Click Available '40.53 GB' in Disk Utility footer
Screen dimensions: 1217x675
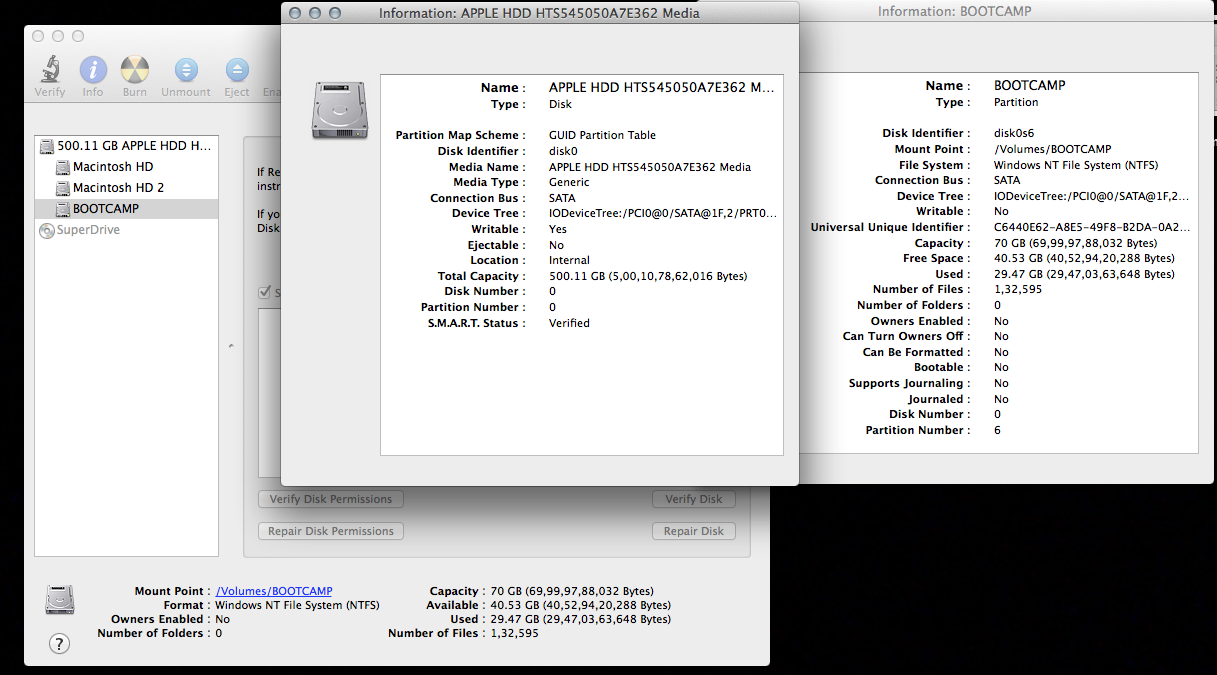580,605
